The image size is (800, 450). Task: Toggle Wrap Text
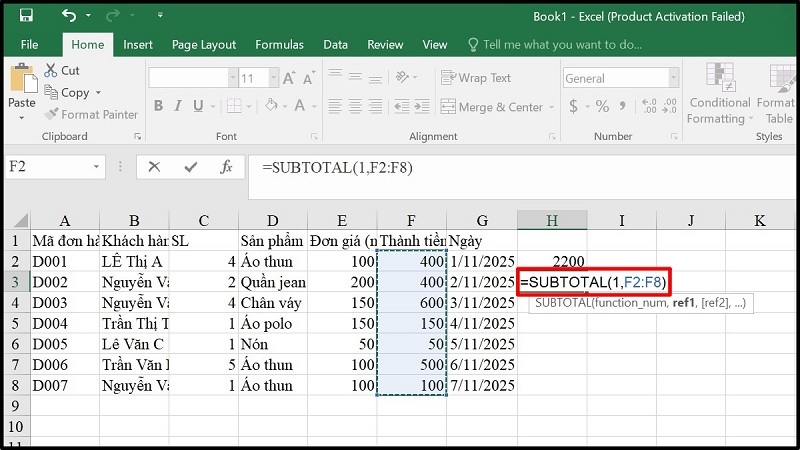pos(476,78)
